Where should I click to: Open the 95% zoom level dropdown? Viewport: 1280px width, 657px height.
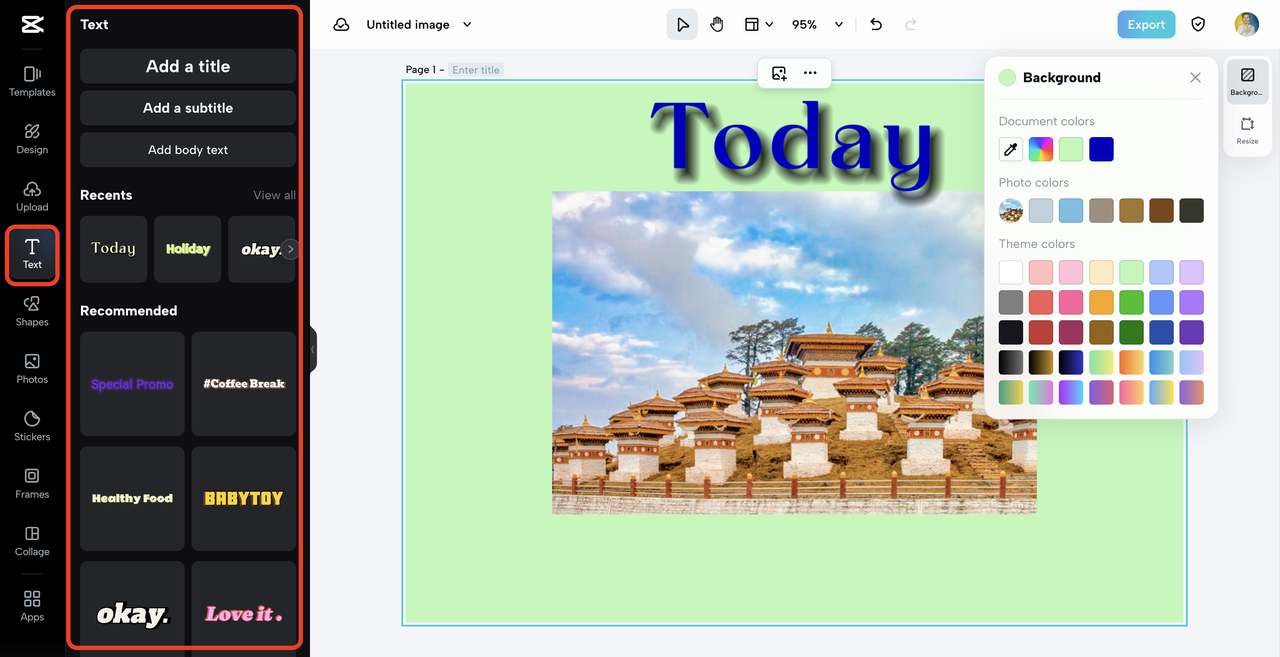818,25
